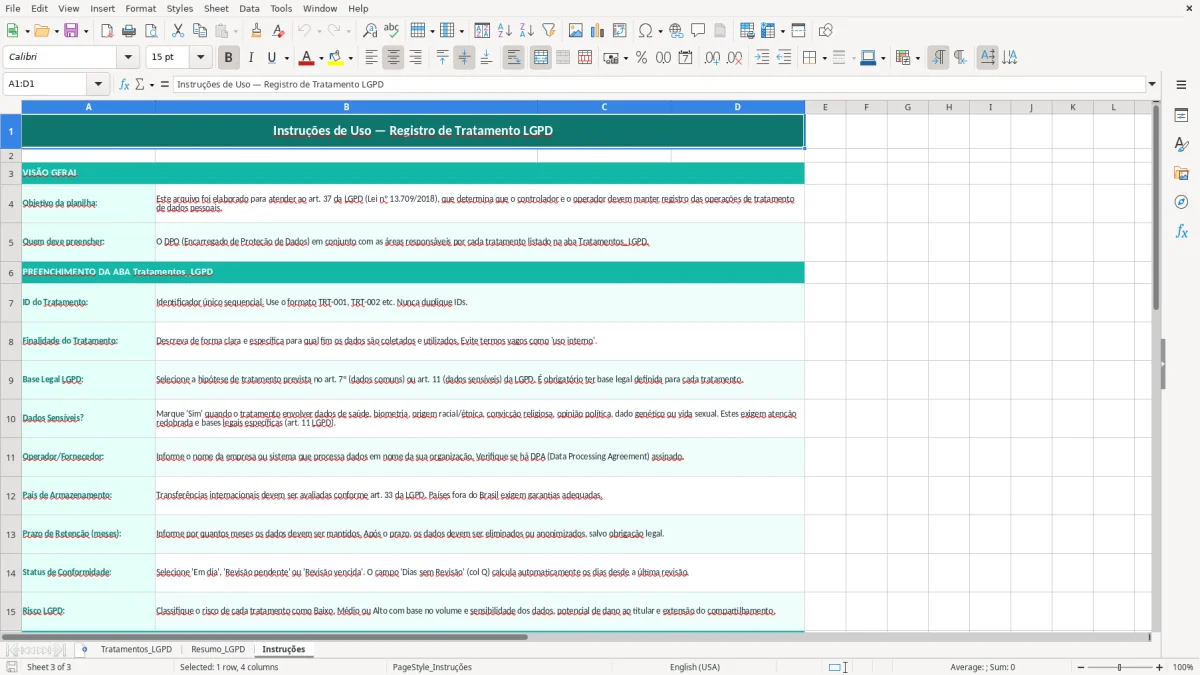Clear direct formatting icon
Viewport: 1200px width, 675px height.
(x=279, y=31)
